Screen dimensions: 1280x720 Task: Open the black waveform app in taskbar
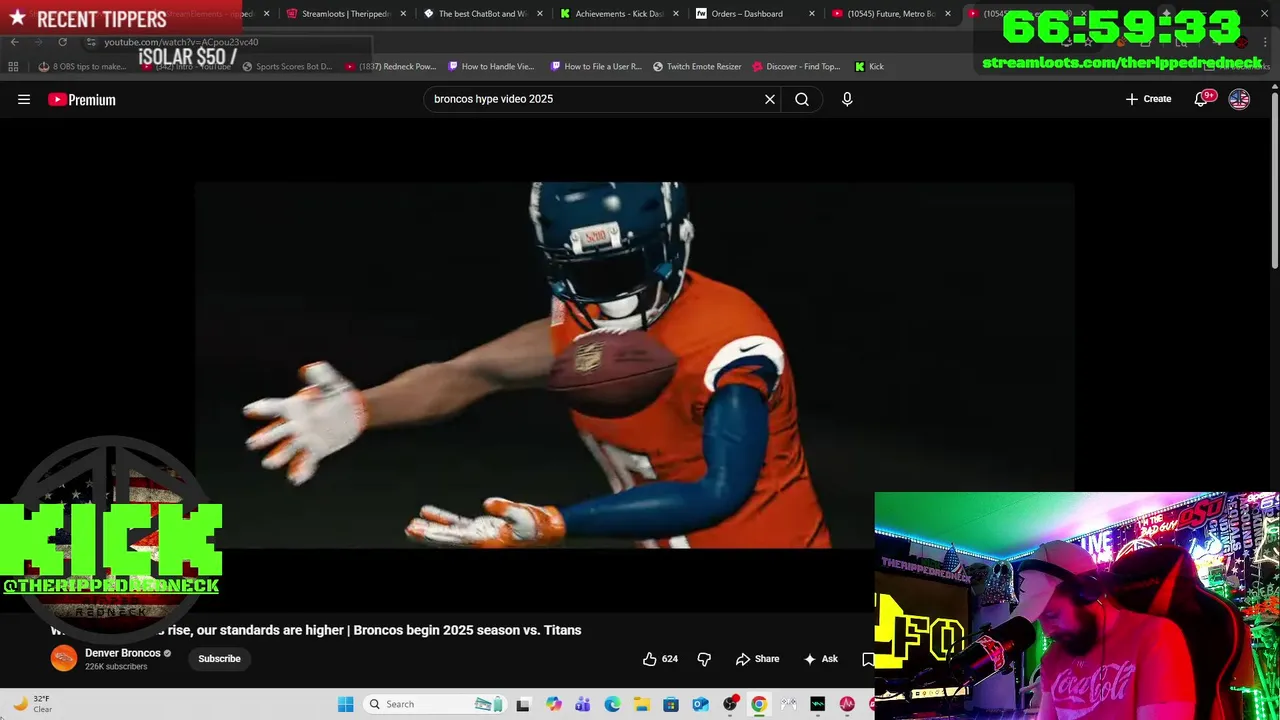pyautogui.click(x=817, y=704)
